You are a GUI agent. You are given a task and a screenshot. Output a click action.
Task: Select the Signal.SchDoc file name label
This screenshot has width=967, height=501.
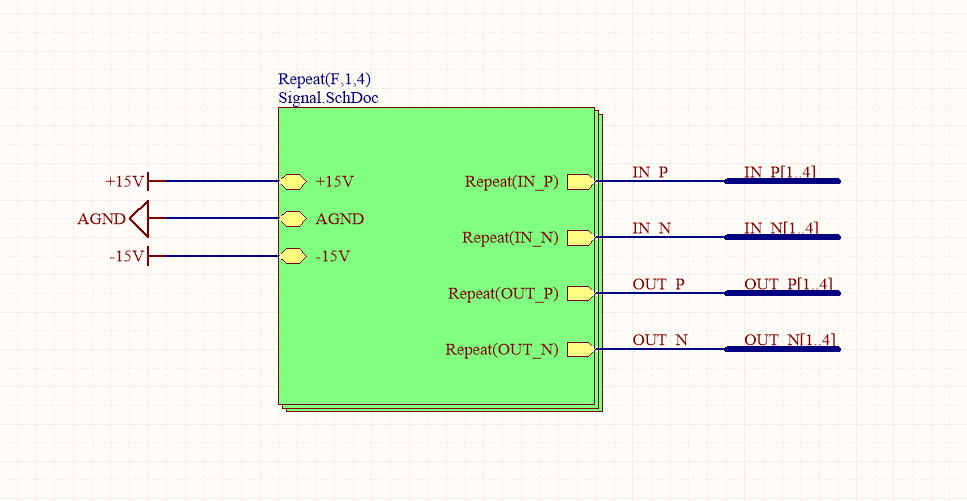[x=328, y=97]
